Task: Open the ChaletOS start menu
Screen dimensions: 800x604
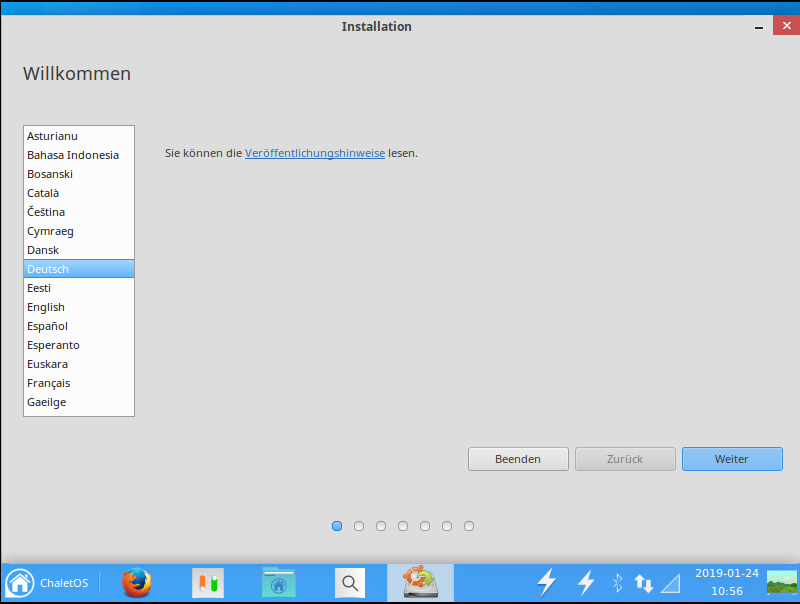Action: coord(47,583)
